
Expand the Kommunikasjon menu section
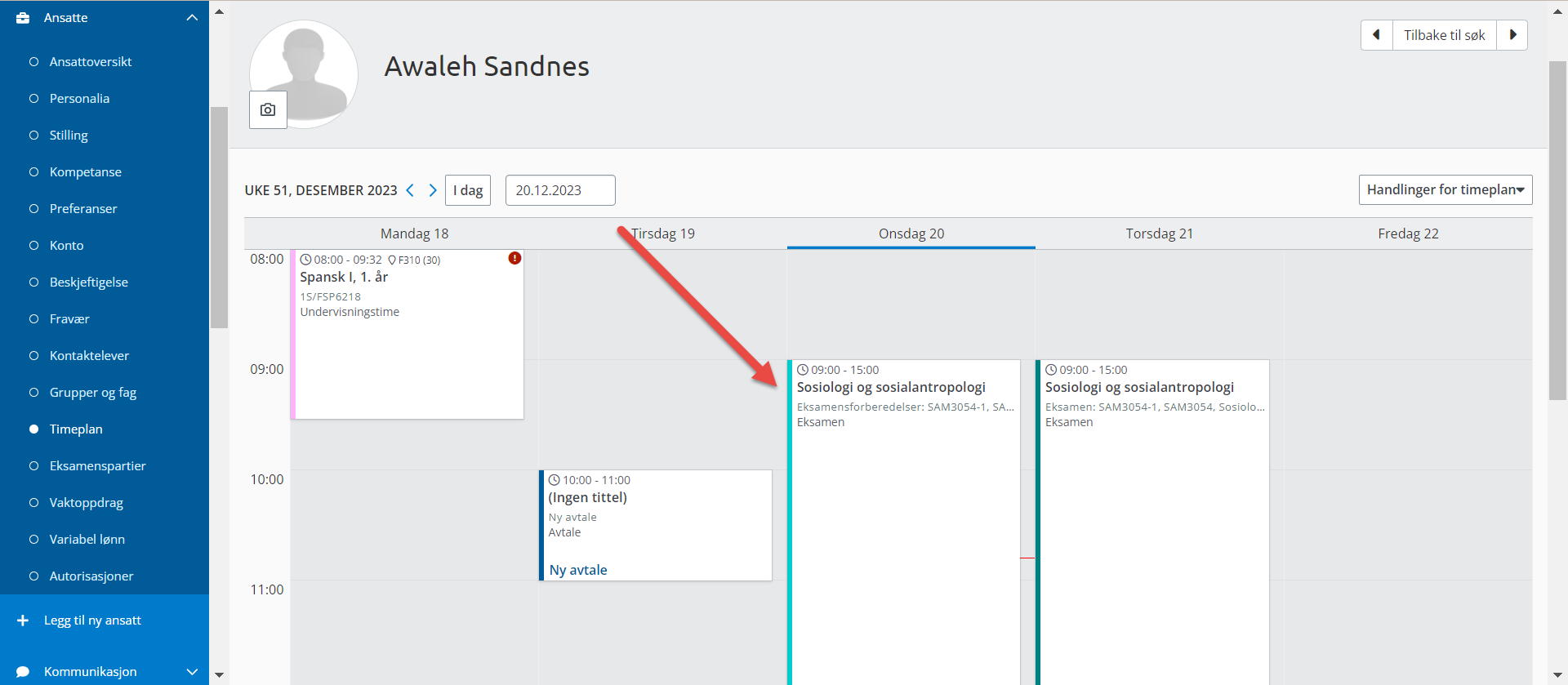(192, 672)
